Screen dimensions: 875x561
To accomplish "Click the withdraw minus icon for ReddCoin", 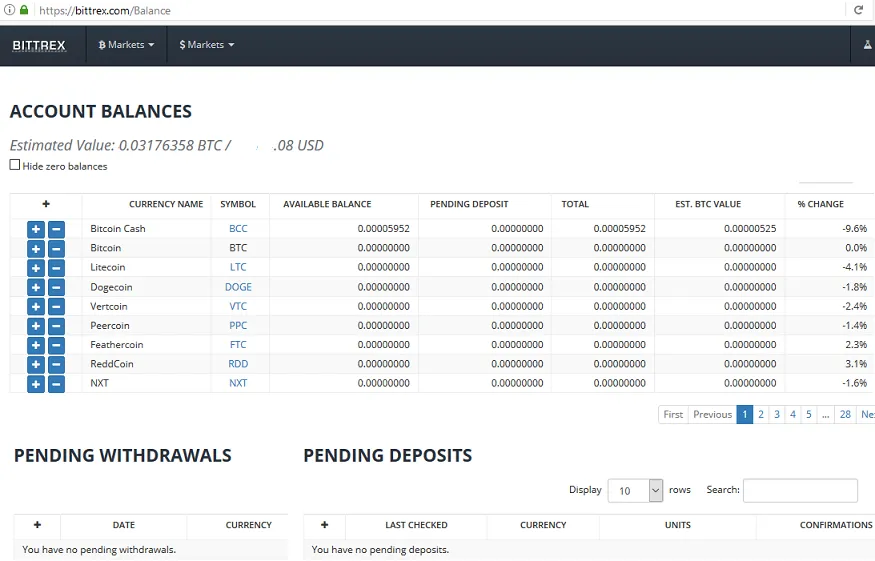I will (x=56, y=365).
